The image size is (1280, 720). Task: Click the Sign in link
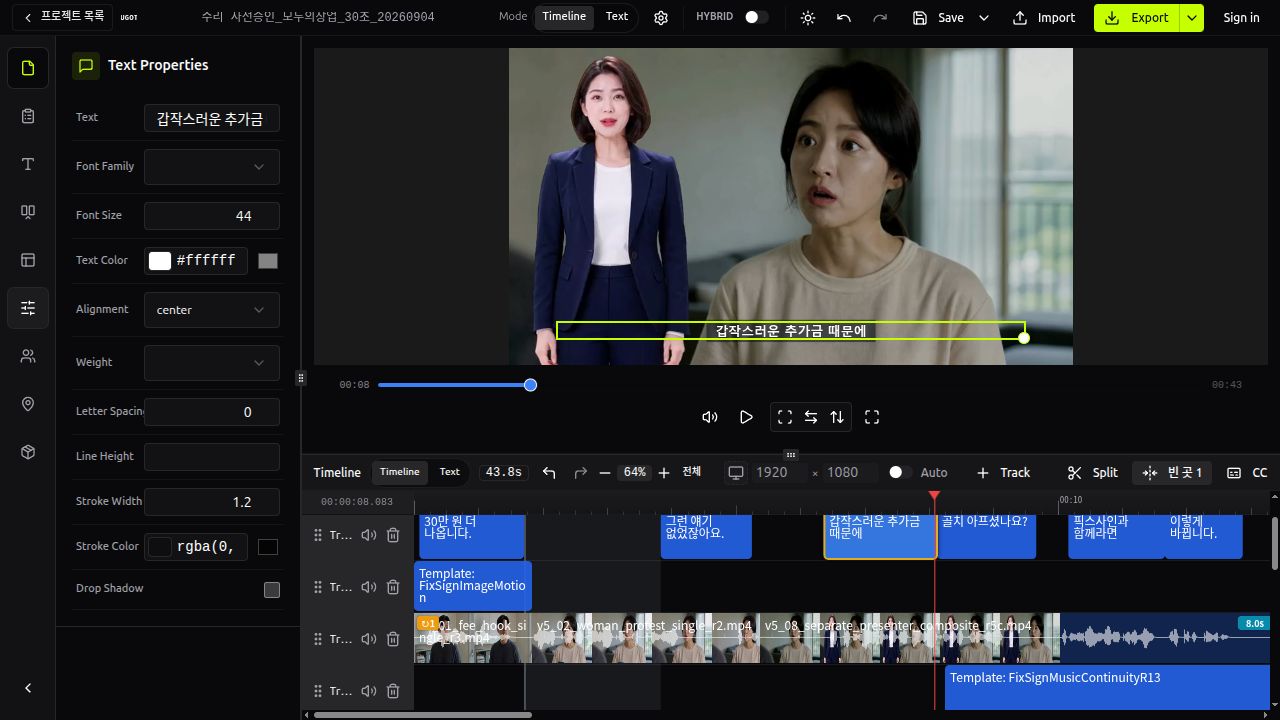pos(1241,17)
